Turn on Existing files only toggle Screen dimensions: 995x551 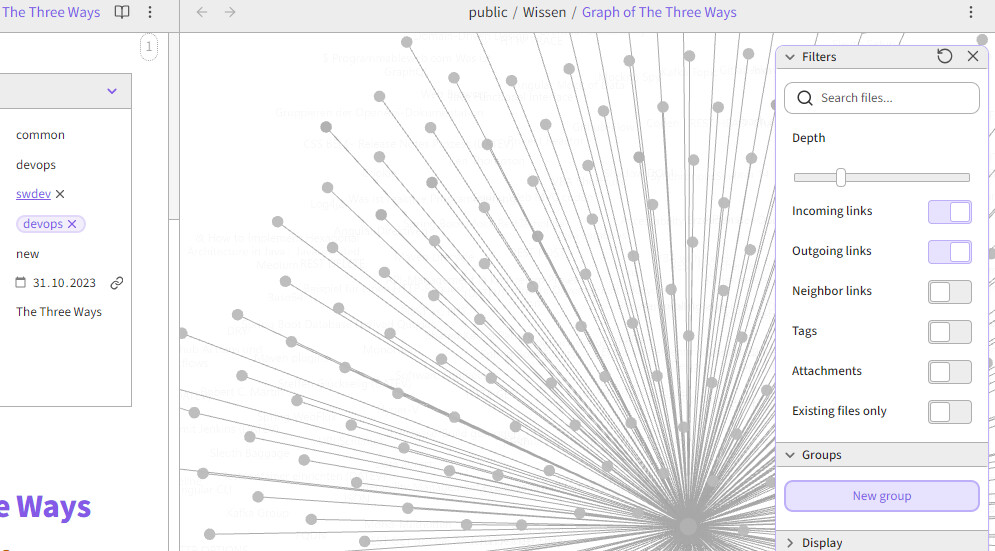(949, 411)
